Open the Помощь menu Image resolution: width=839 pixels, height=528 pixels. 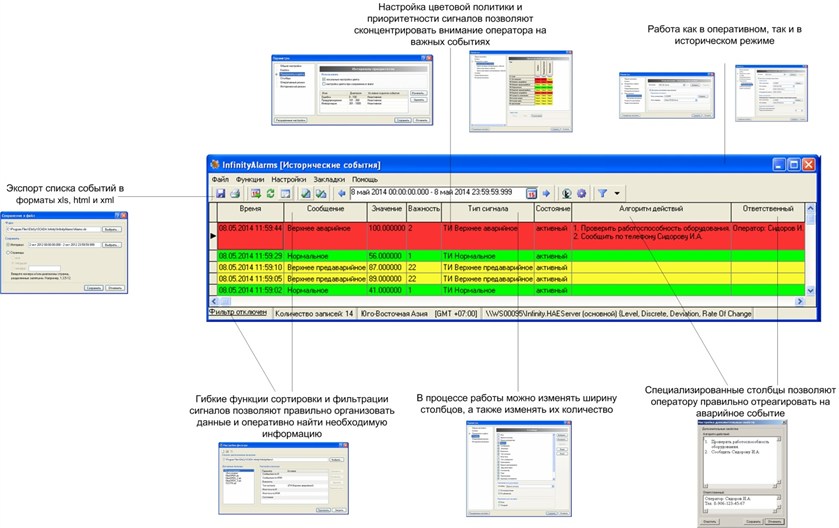[x=365, y=178]
